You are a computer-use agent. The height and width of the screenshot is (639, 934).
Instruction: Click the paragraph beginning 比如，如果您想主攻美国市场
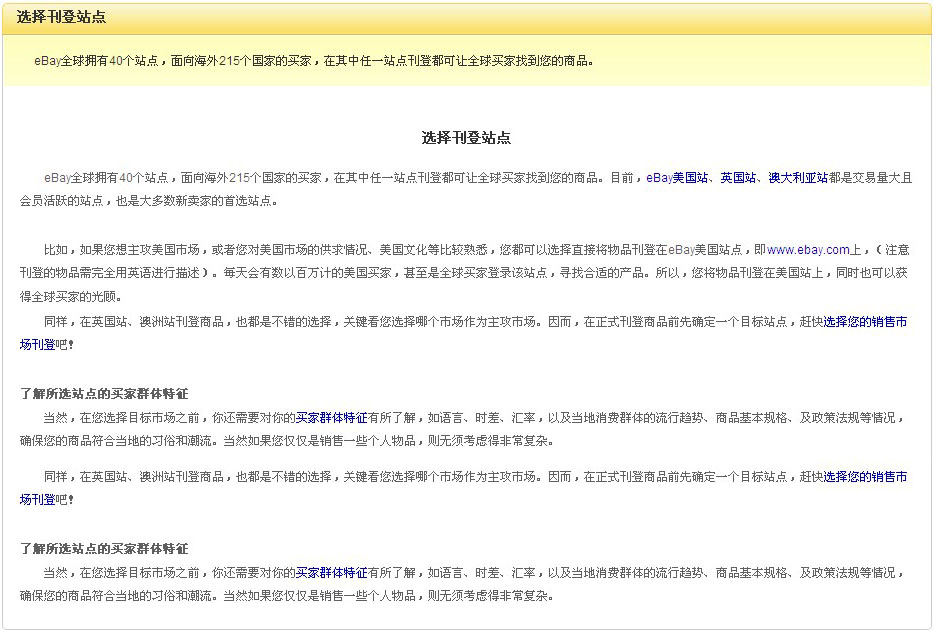(400, 271)
